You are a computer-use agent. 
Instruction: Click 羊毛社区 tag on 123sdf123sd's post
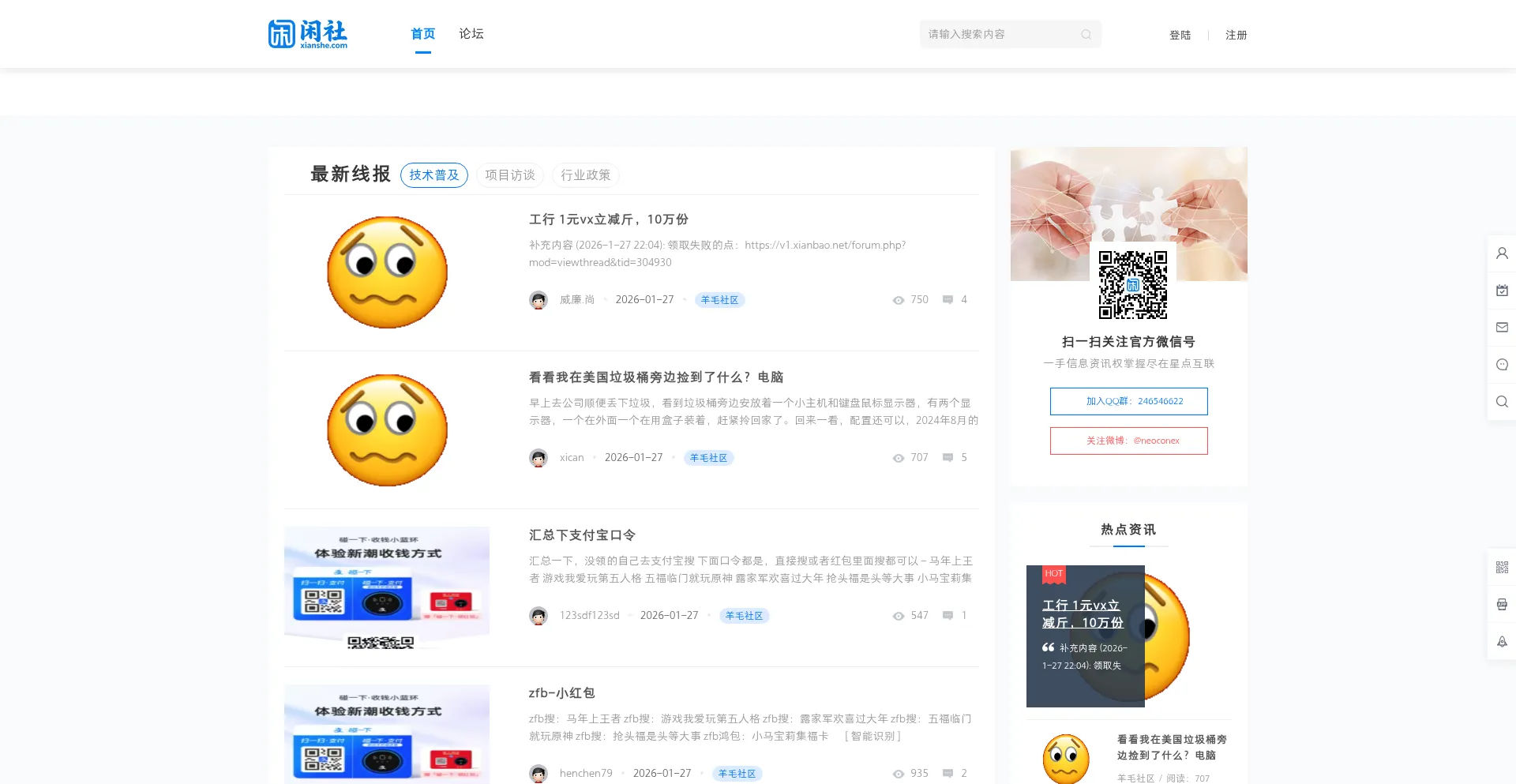click(x=745, y=616)
